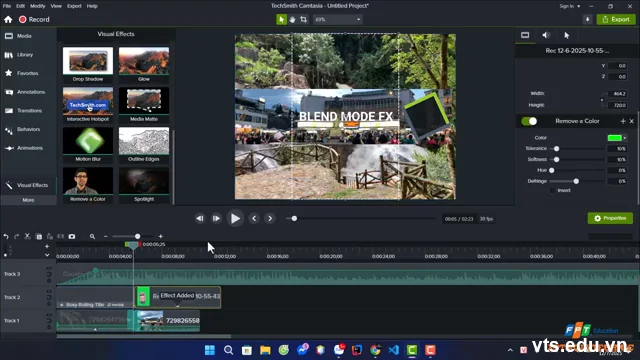Click the green Export button
The height and width of the screenshot is (360, 640).
coord(616,19)
